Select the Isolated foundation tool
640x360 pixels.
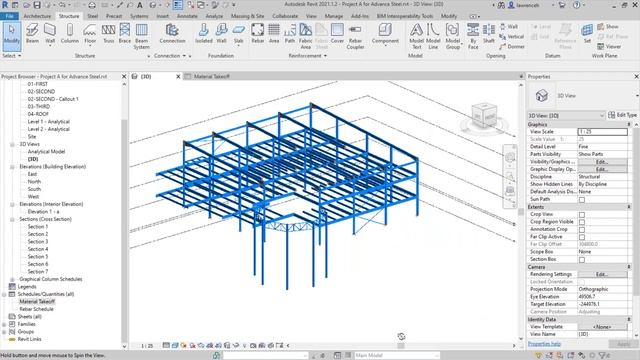click(x=203, y=33)
